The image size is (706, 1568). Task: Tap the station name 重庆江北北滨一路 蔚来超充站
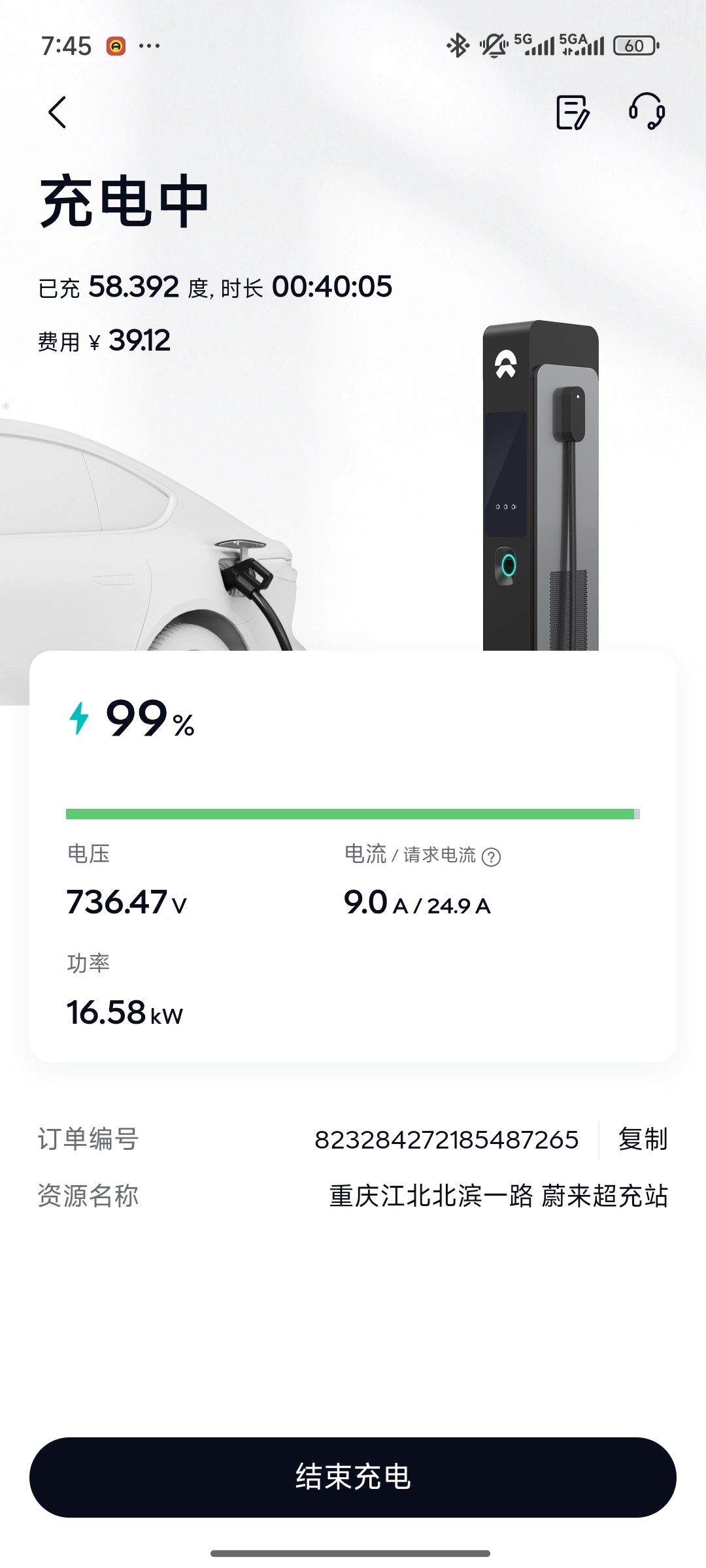(498, 1196)
